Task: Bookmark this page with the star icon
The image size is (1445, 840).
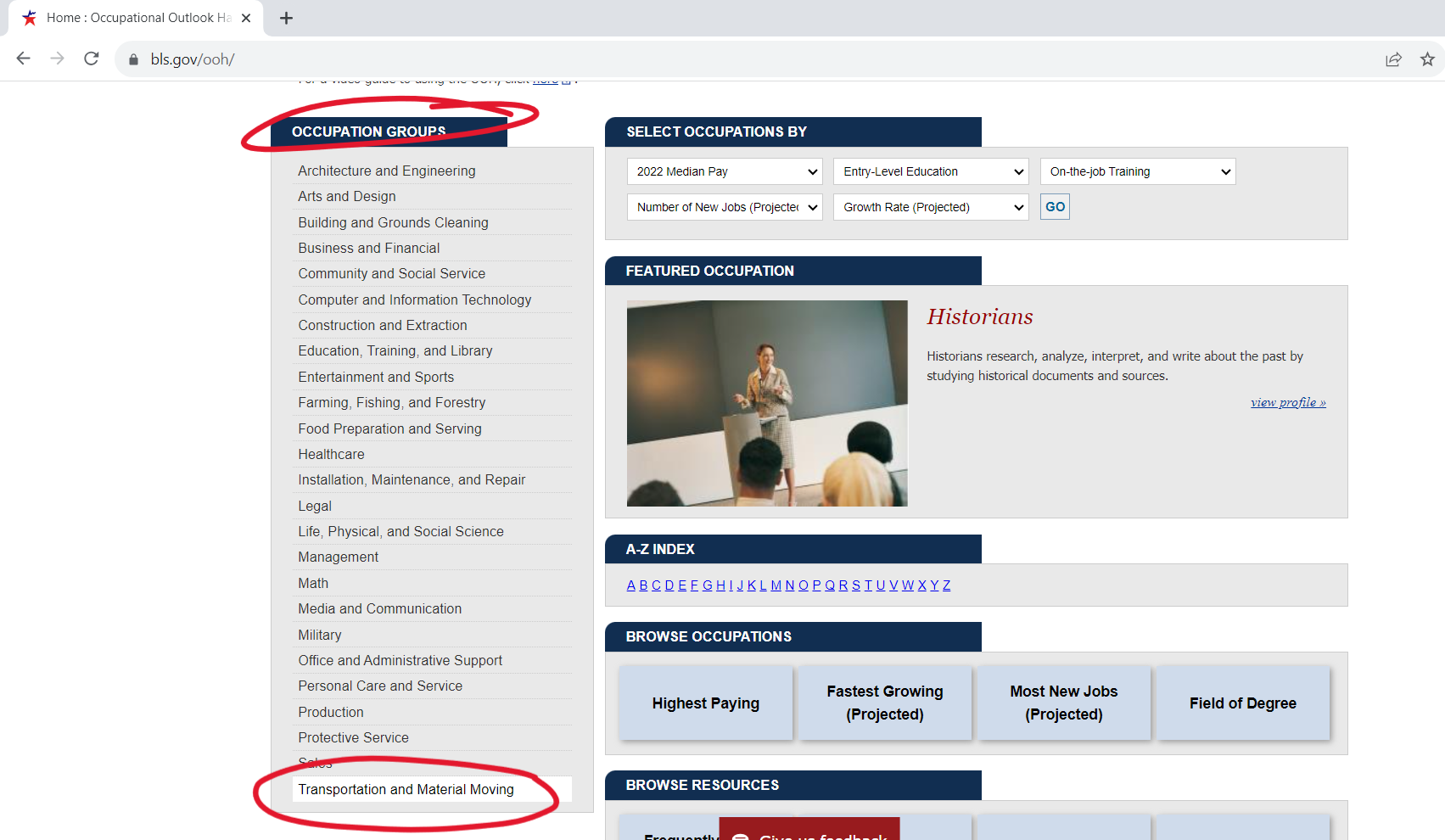Action: click(1427, 59)
